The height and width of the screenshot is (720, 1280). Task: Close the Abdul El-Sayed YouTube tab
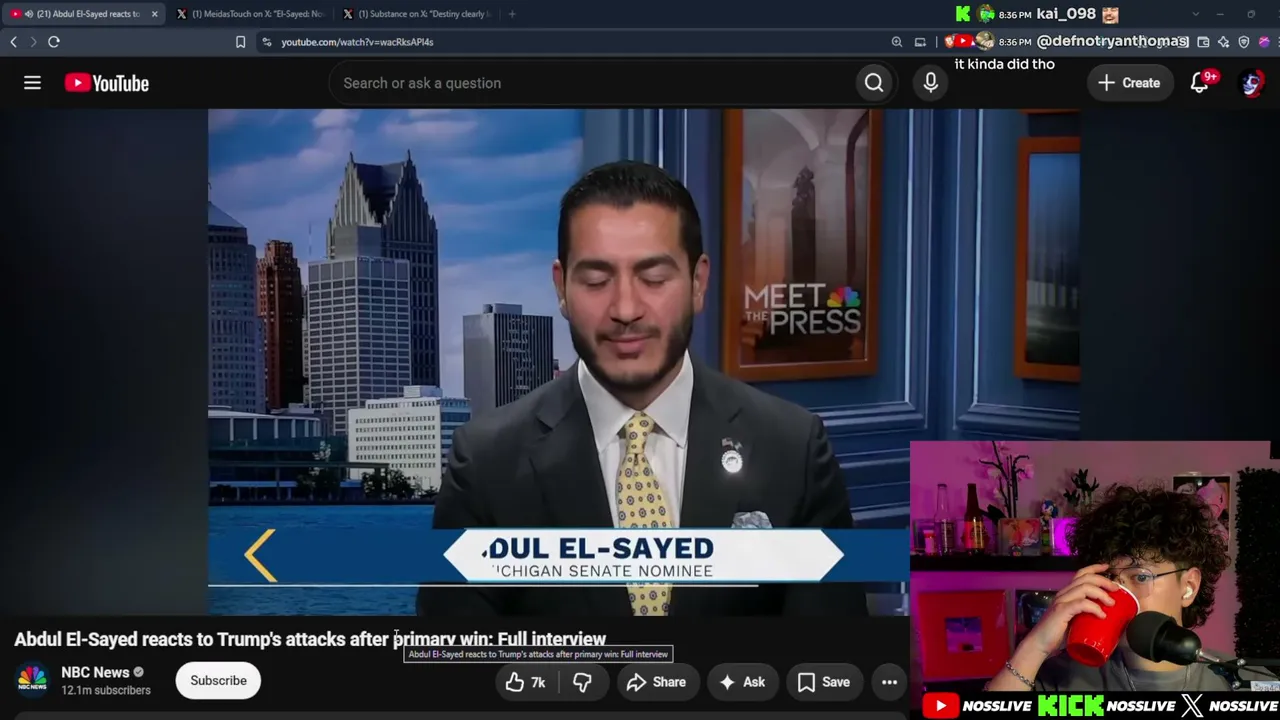click(154, 14)
